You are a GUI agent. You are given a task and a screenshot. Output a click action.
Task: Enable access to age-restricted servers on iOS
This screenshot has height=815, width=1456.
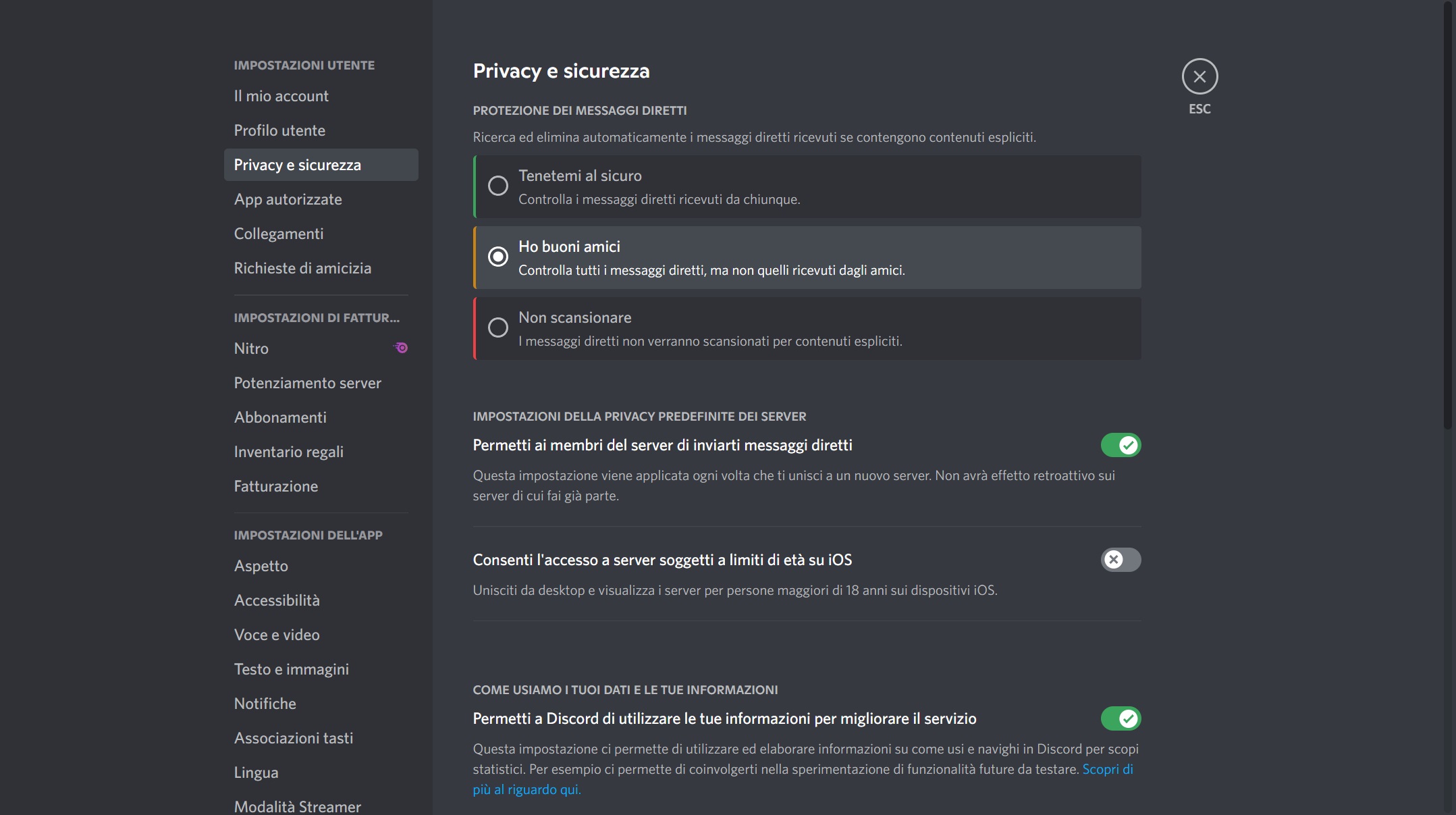coord(1121,560)
